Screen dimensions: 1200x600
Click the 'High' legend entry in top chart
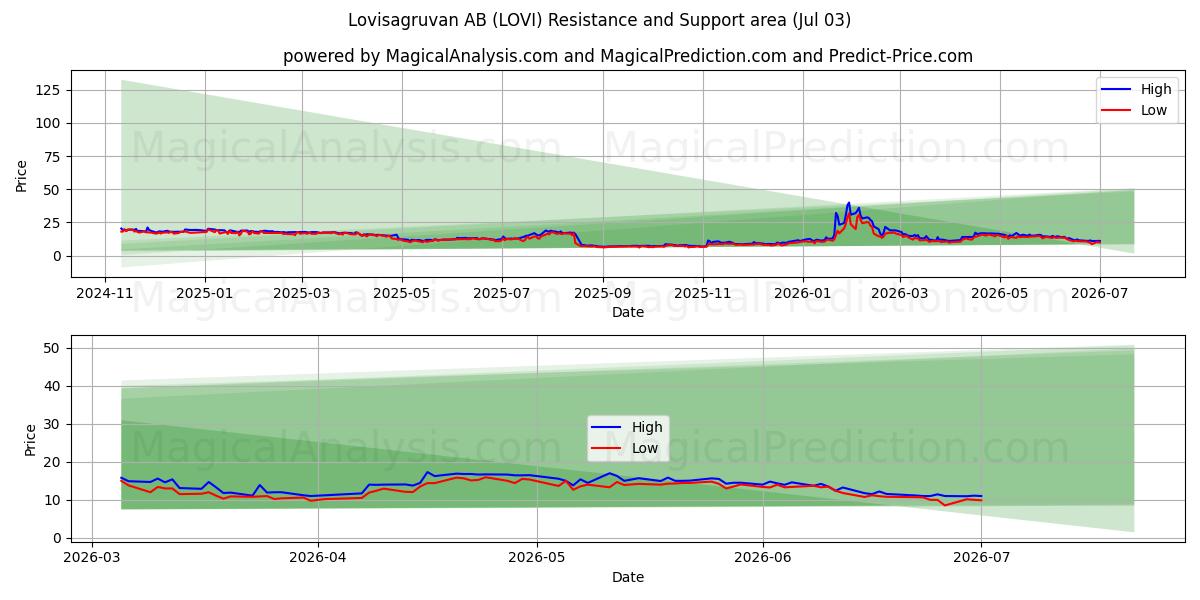tap(1139, 89)
